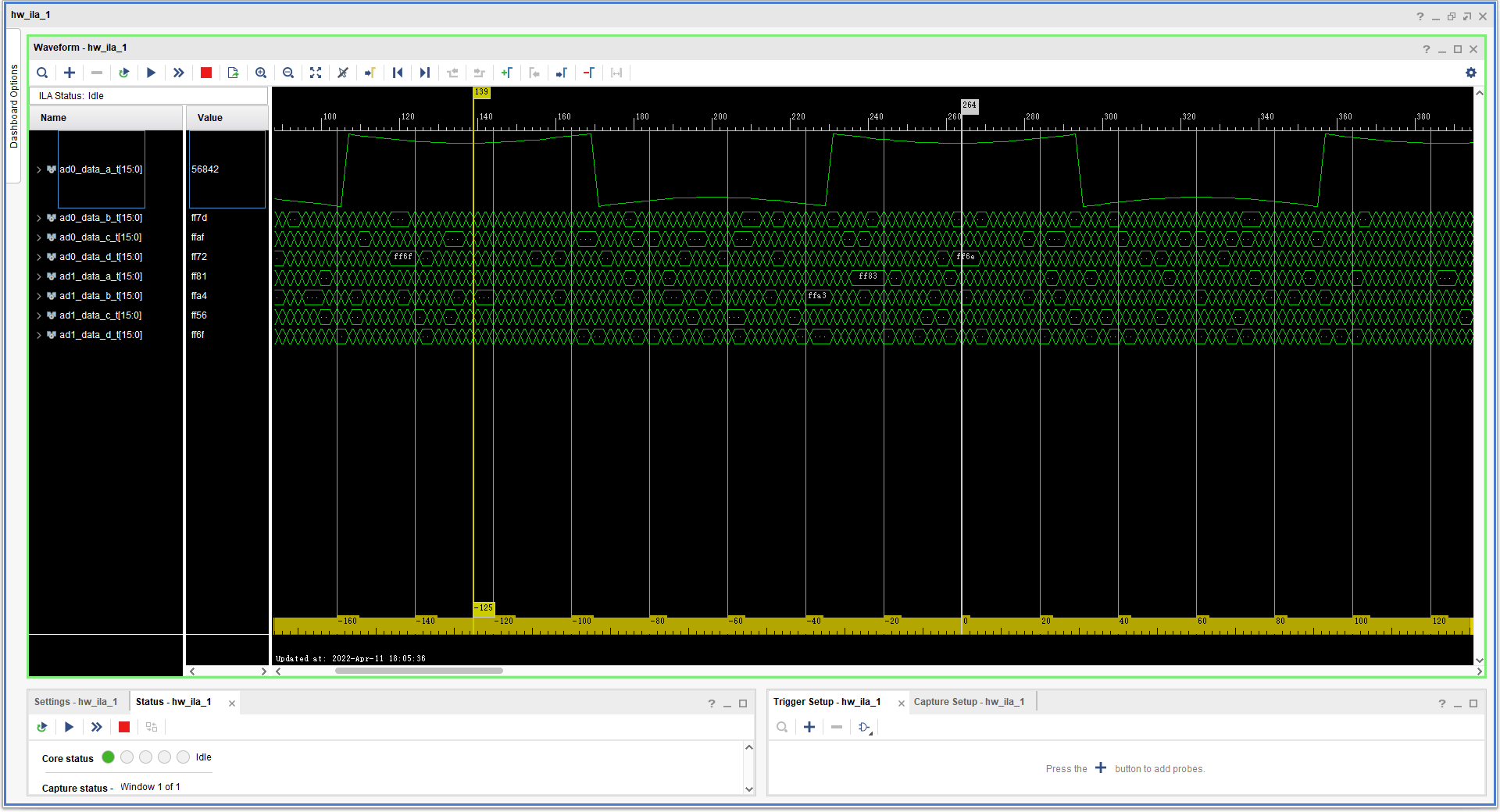Run trigger immediate from the waveform toolbar
This screenshot has width=1500, height=812.
pos(178,73)
